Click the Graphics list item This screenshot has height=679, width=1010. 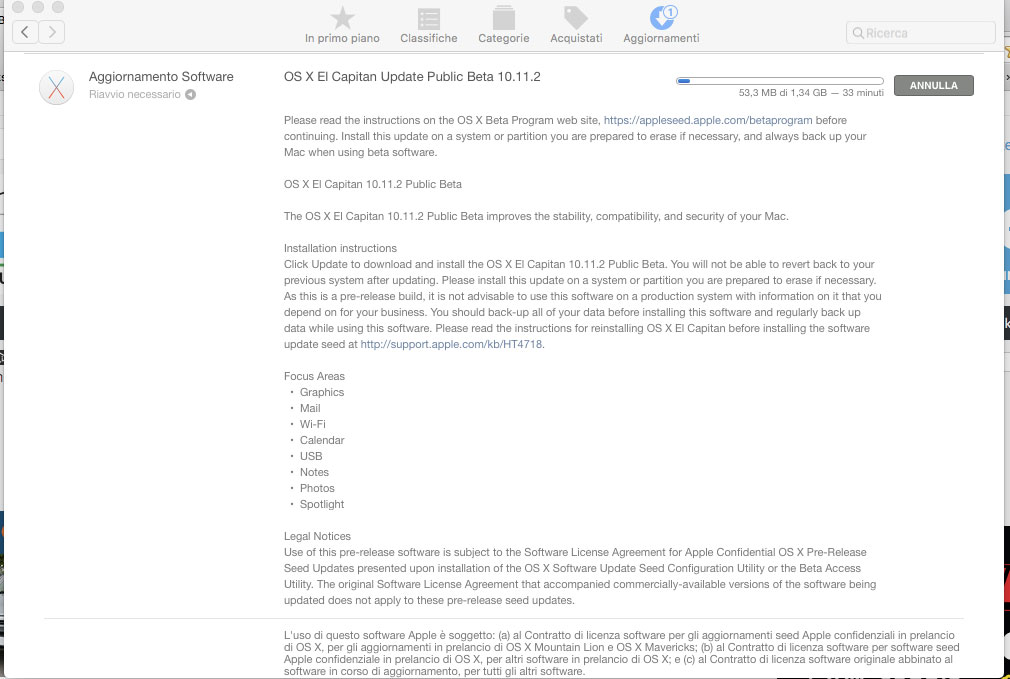tap(321, 392)
